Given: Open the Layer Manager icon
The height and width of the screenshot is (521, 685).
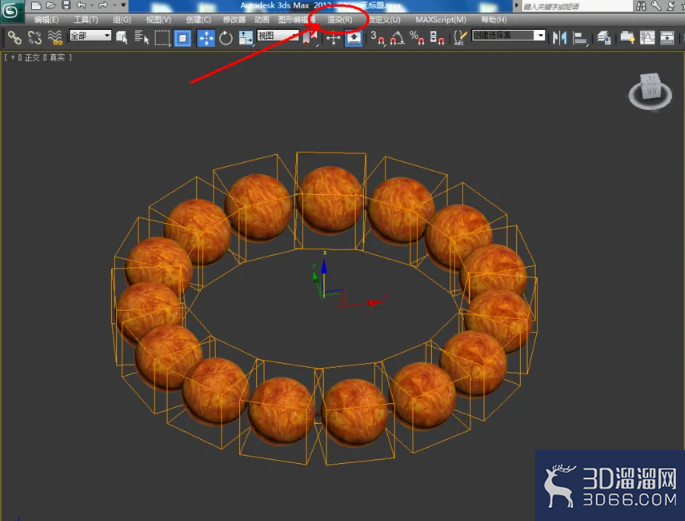Looking at the screenshot, I should tap(604, 38).
